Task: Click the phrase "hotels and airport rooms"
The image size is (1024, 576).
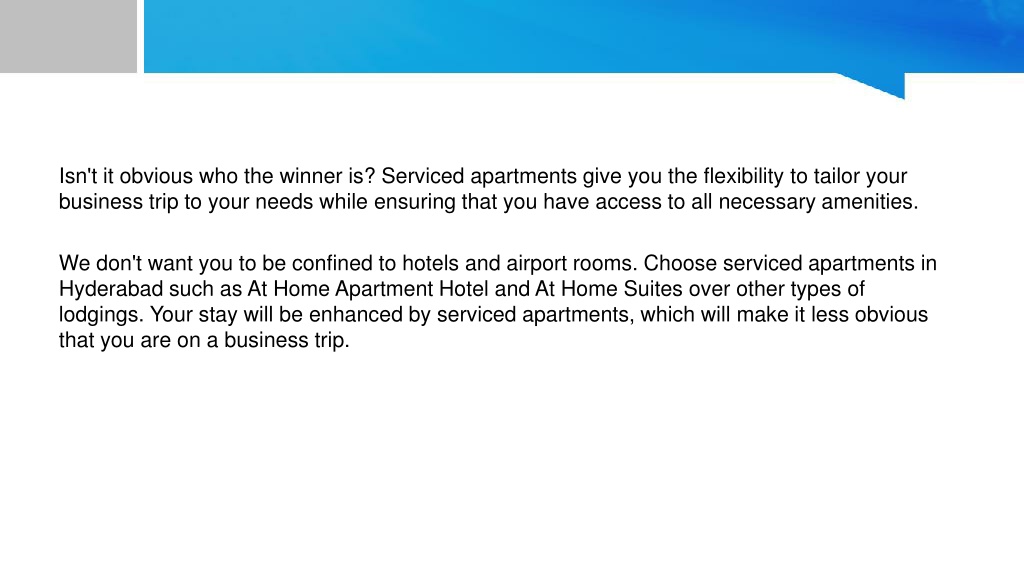Action: coord(519,263)
